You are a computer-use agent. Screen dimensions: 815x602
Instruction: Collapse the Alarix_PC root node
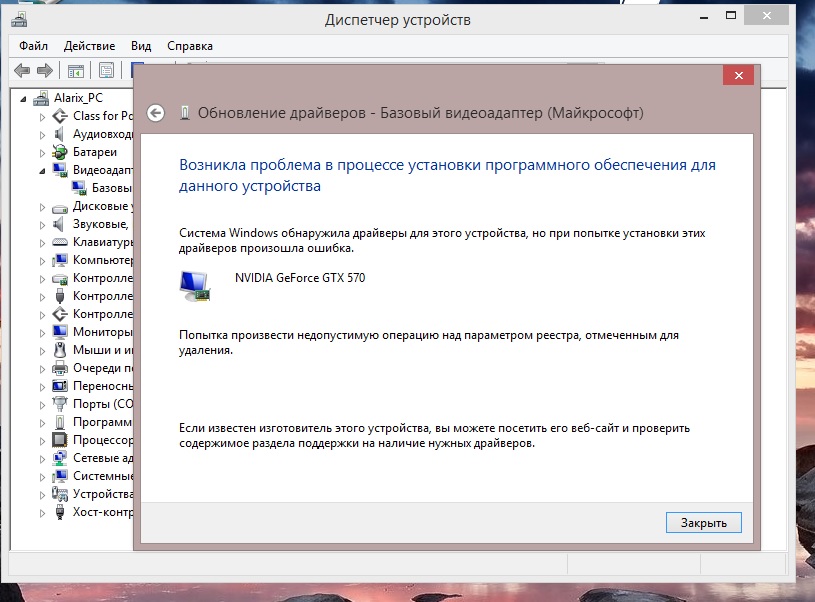coord(23,98)
